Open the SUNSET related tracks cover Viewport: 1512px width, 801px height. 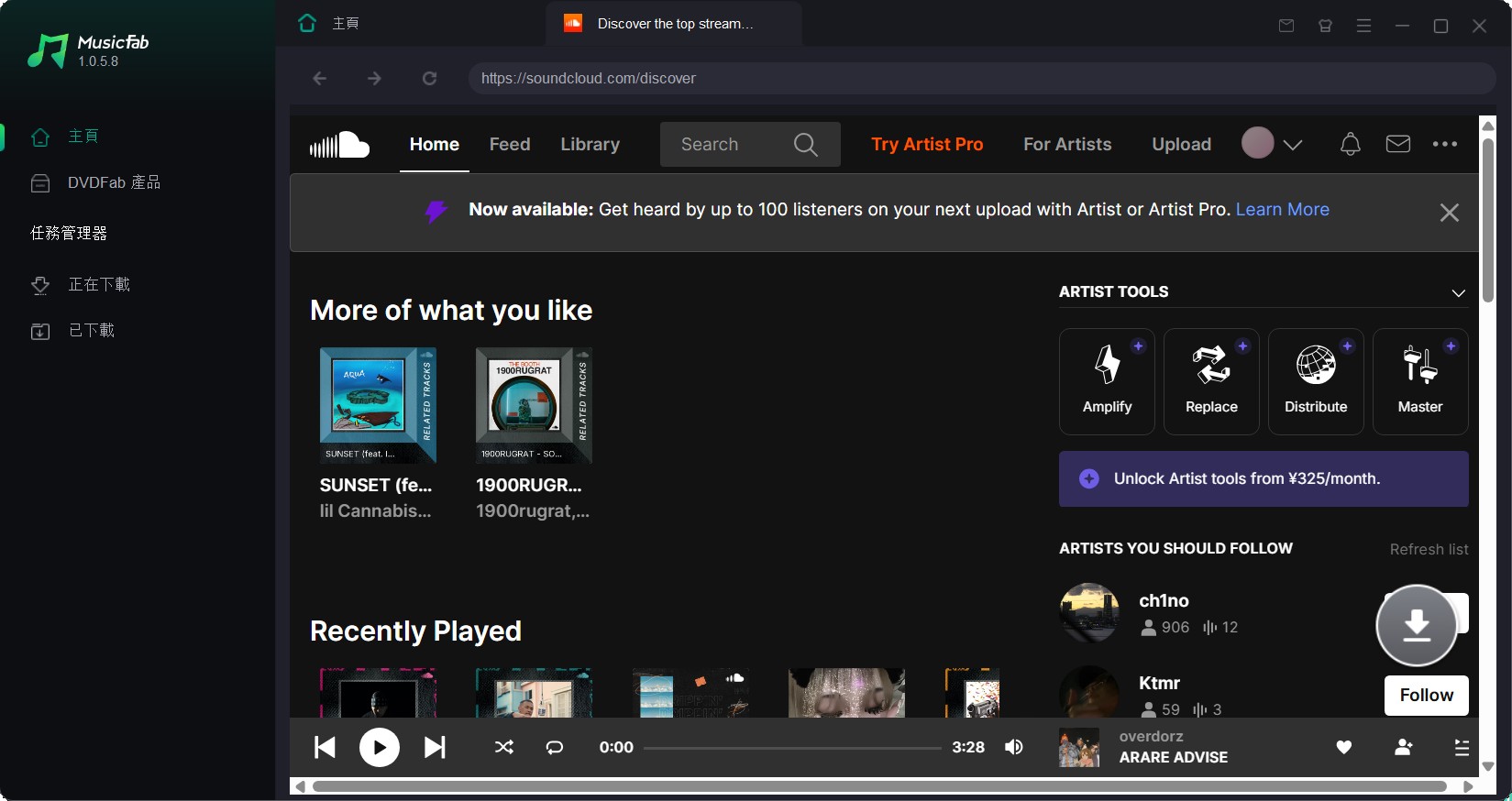(378, 405)
